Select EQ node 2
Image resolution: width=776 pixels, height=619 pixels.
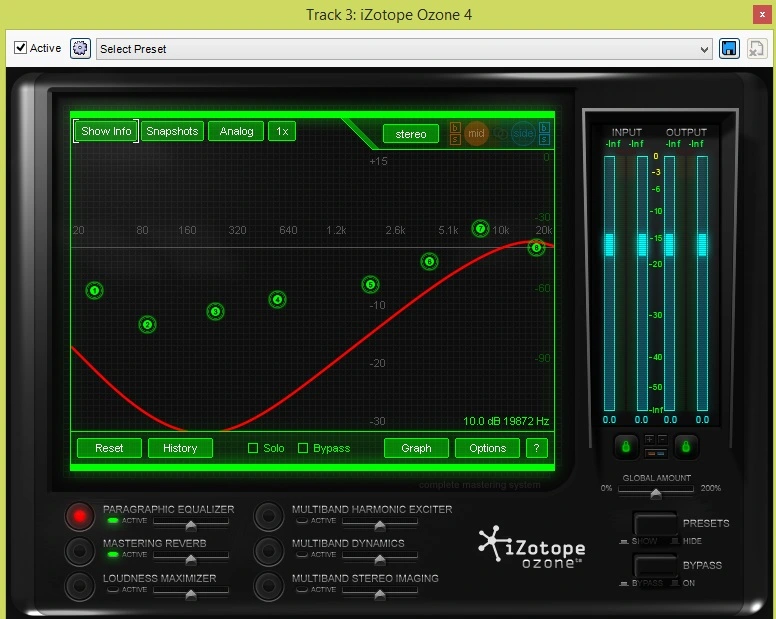[147, 325]
